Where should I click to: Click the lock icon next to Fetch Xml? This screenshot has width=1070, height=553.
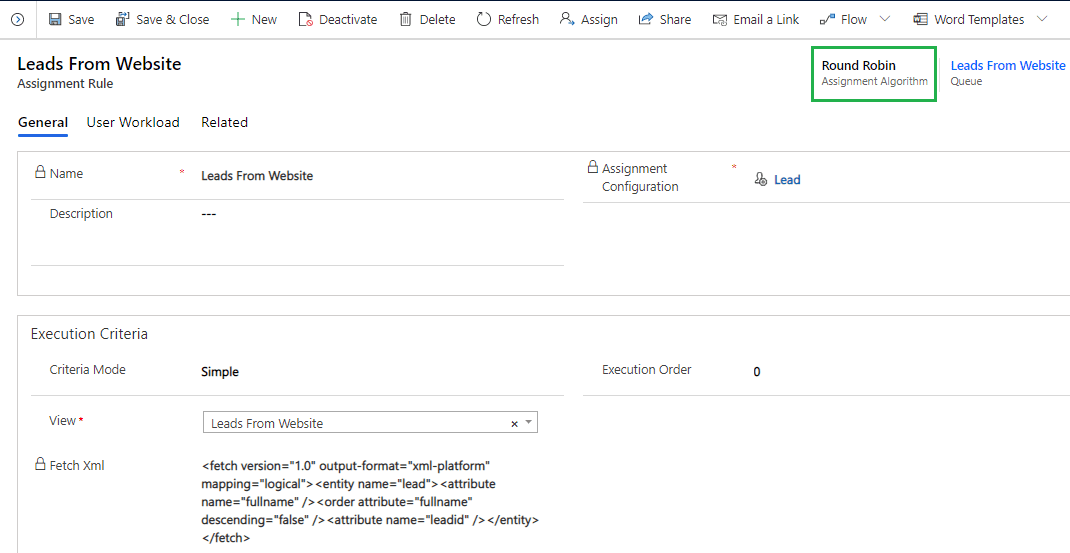point(40,464)
